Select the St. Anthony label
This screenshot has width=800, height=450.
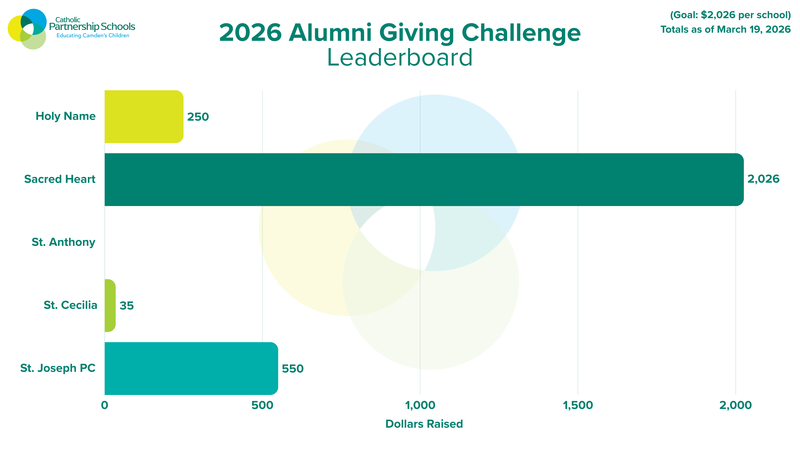coord(62,242)
